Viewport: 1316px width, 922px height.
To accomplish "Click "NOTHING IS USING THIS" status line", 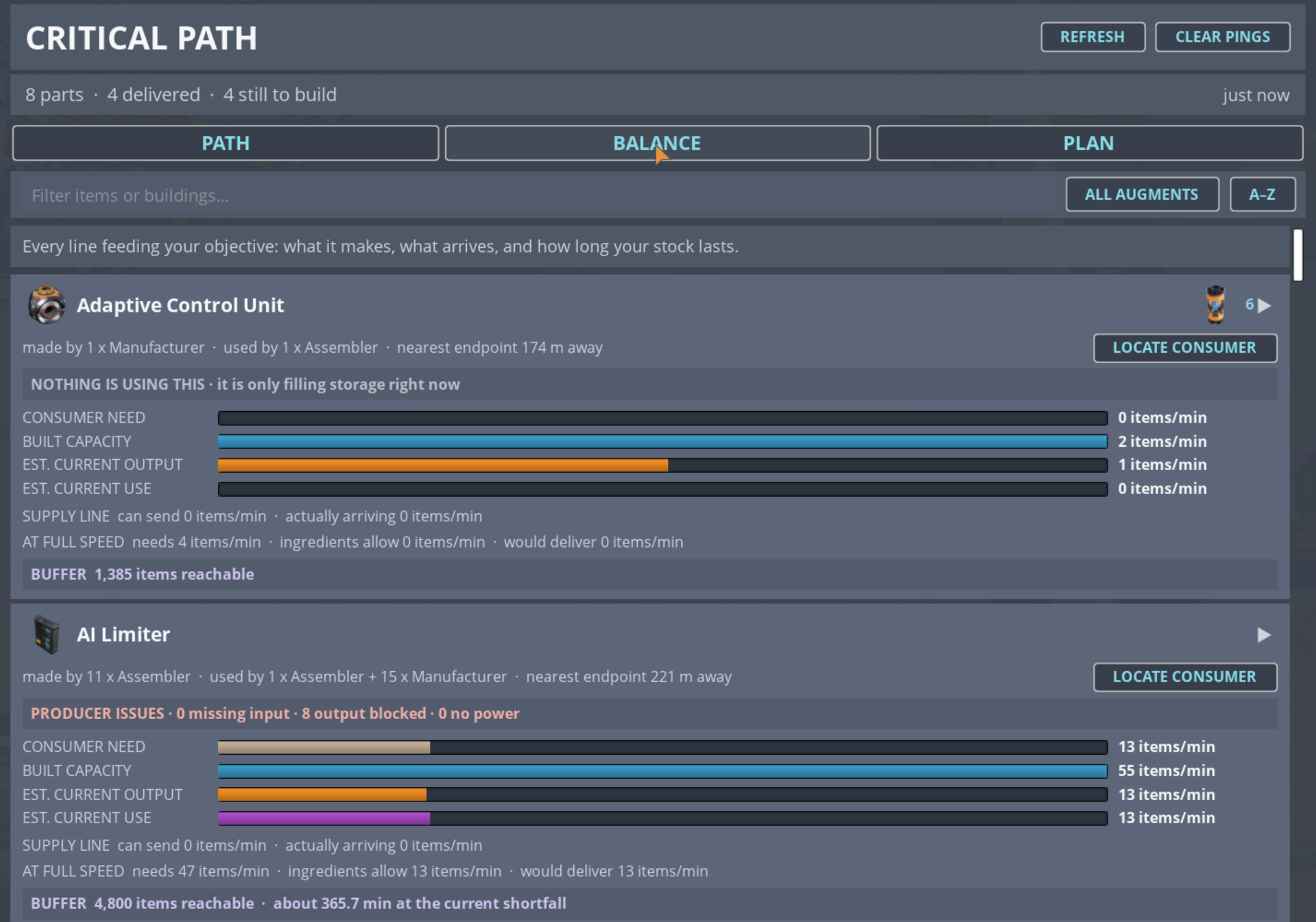I will coord(650,384).
